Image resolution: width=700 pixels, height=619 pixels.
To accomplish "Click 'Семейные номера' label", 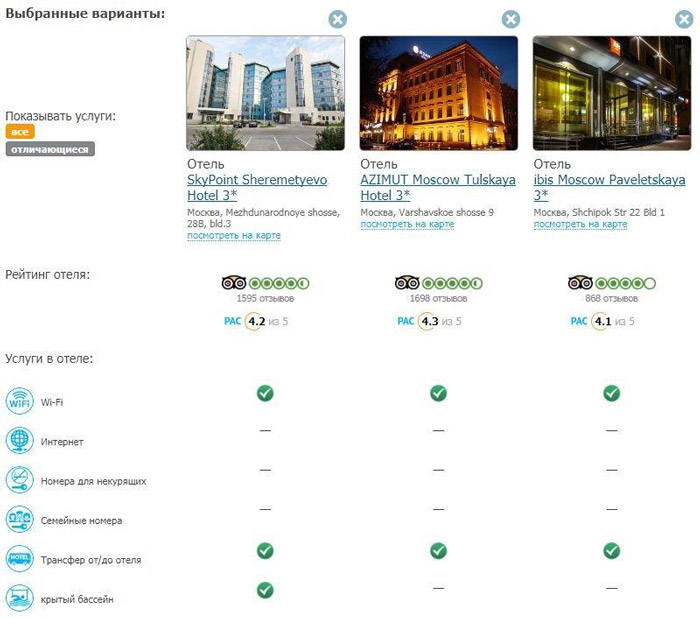I will (81, 520).
